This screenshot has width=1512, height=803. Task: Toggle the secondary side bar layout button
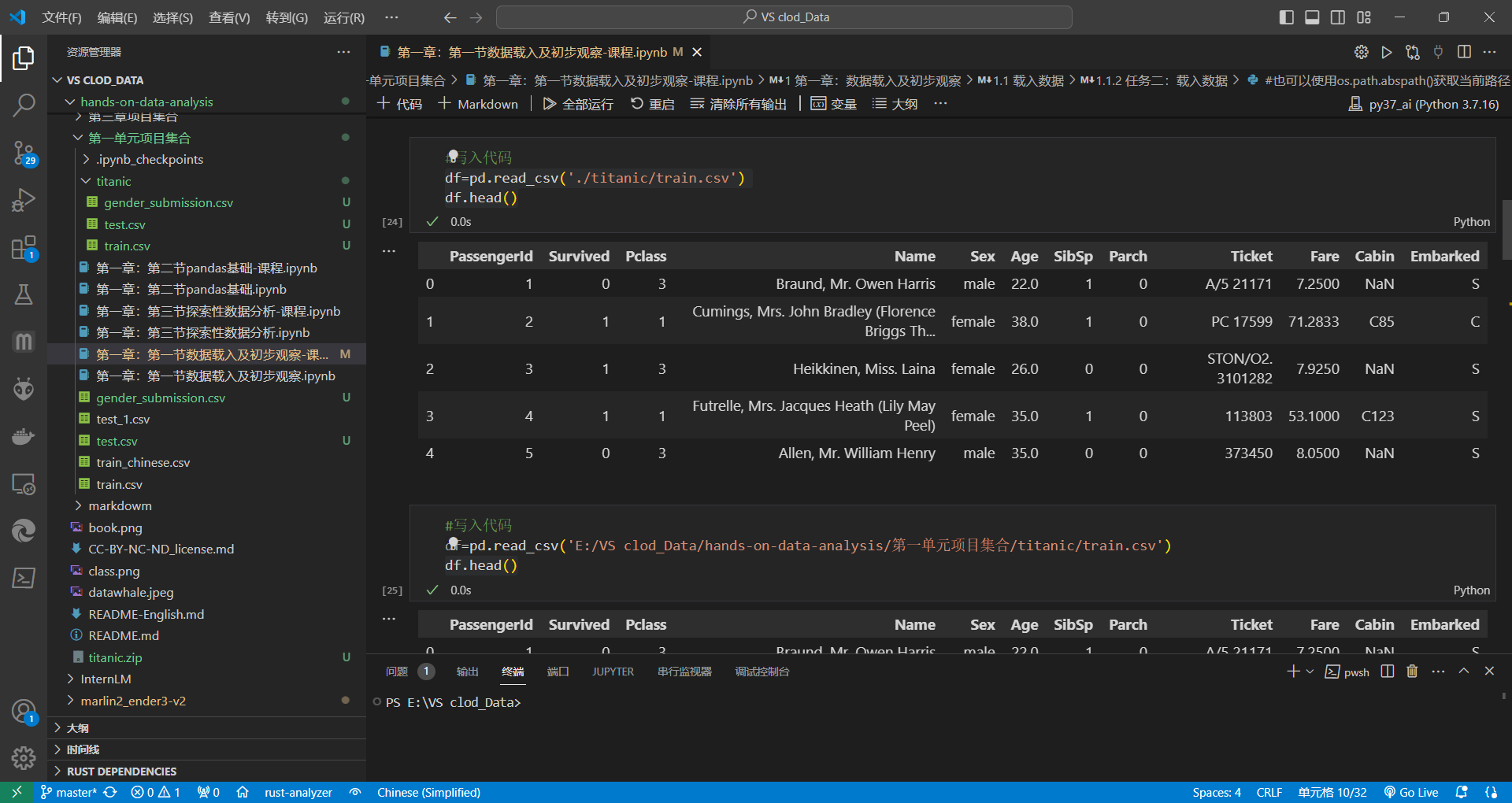[1338, 17]
